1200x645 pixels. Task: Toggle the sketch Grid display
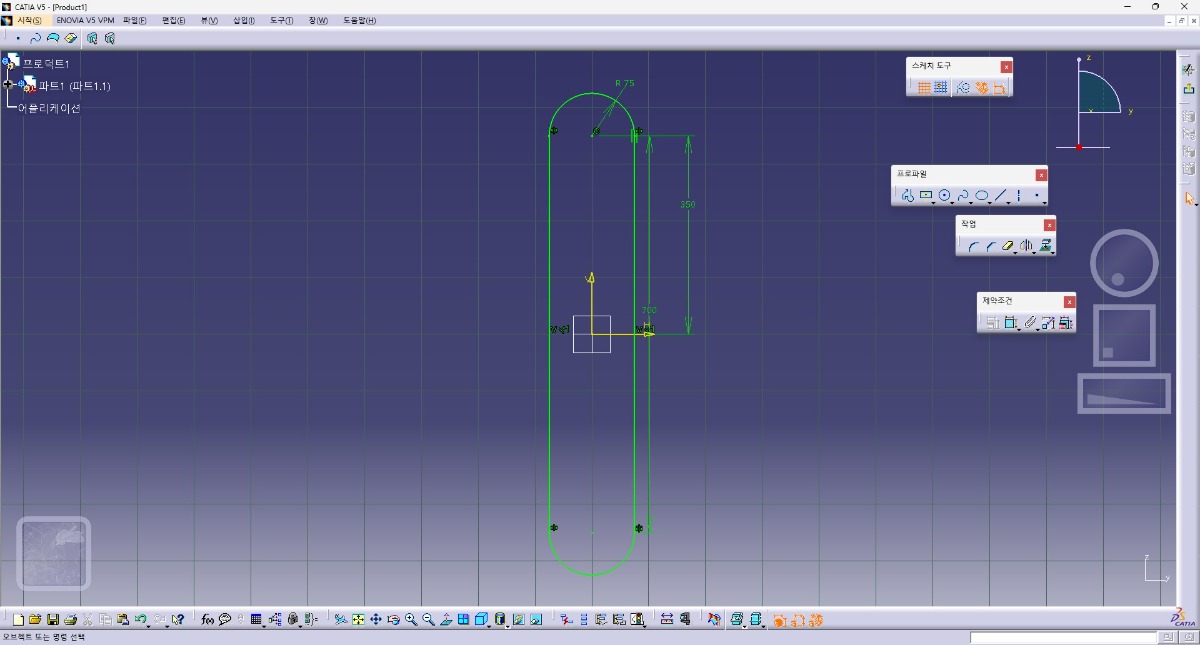[x=924, y=88]
